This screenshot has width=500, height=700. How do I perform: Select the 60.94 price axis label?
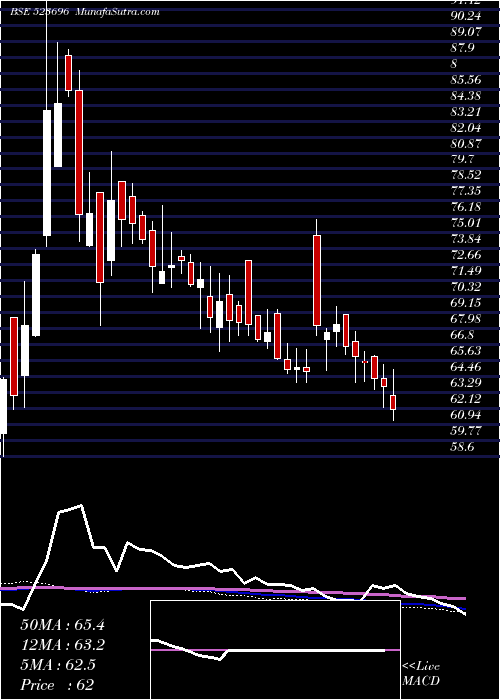coord(466,415)
